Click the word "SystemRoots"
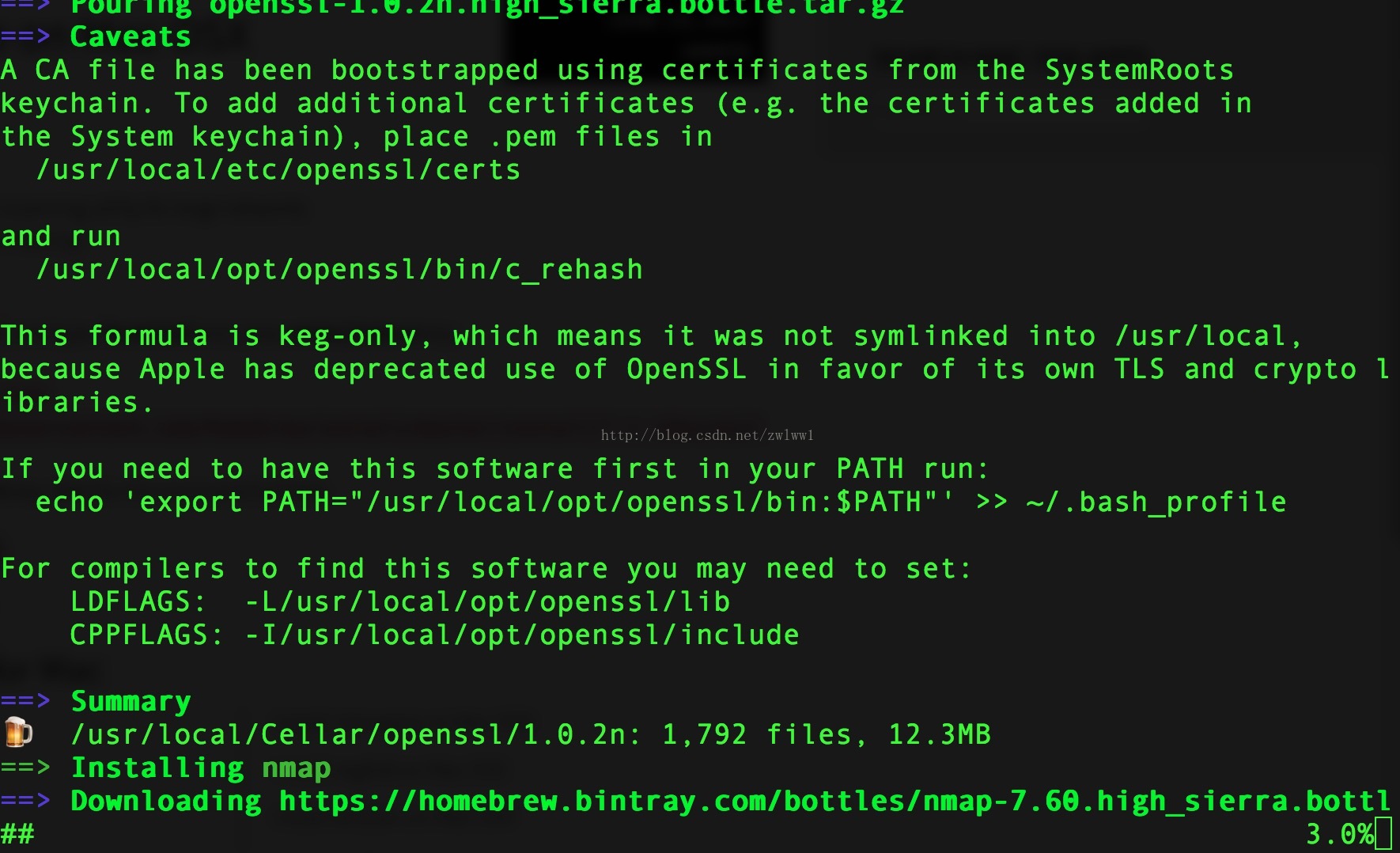Image resolution: width=1400 pixels, height=853 pixels. pyautogui.click(x=1139, y=70)
